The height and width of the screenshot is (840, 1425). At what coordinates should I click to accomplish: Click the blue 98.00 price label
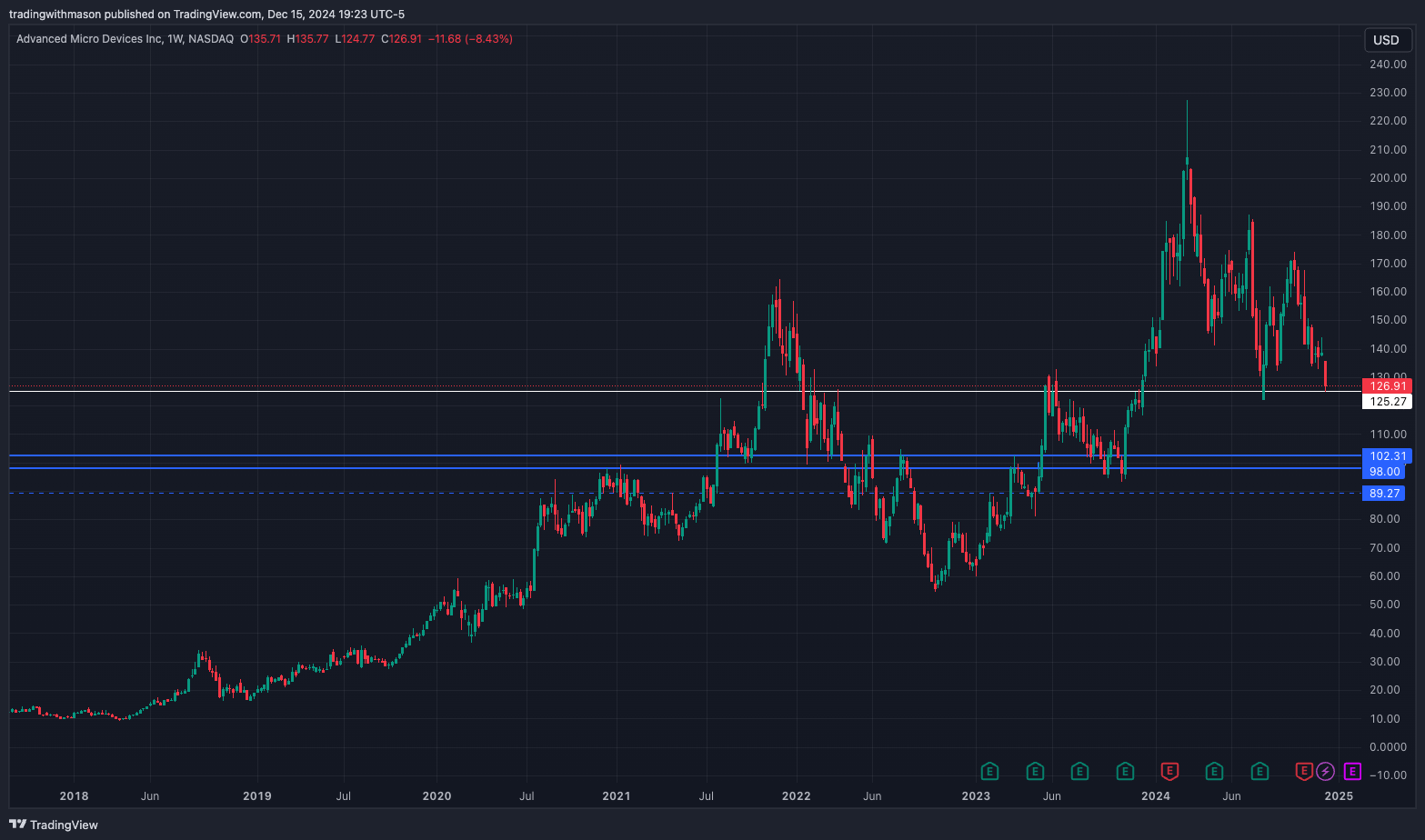point(1384,472)
